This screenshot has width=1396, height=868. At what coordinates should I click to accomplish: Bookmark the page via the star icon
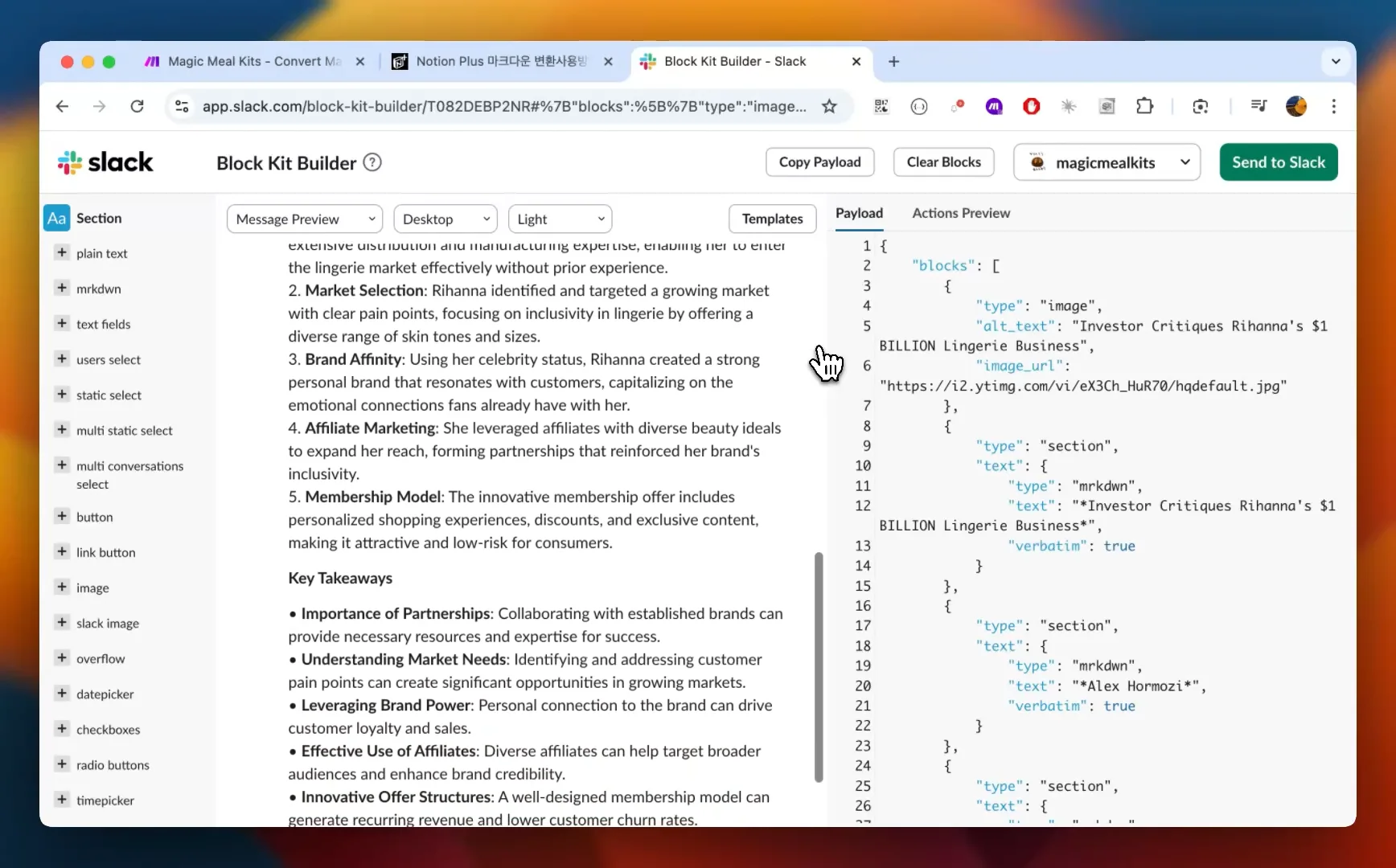[x=829, y=106]
